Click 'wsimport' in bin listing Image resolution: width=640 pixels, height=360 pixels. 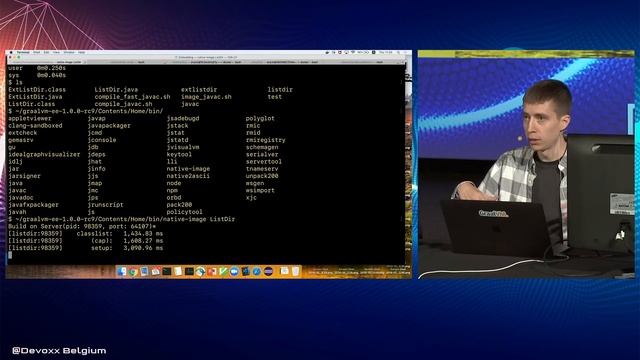260,191
